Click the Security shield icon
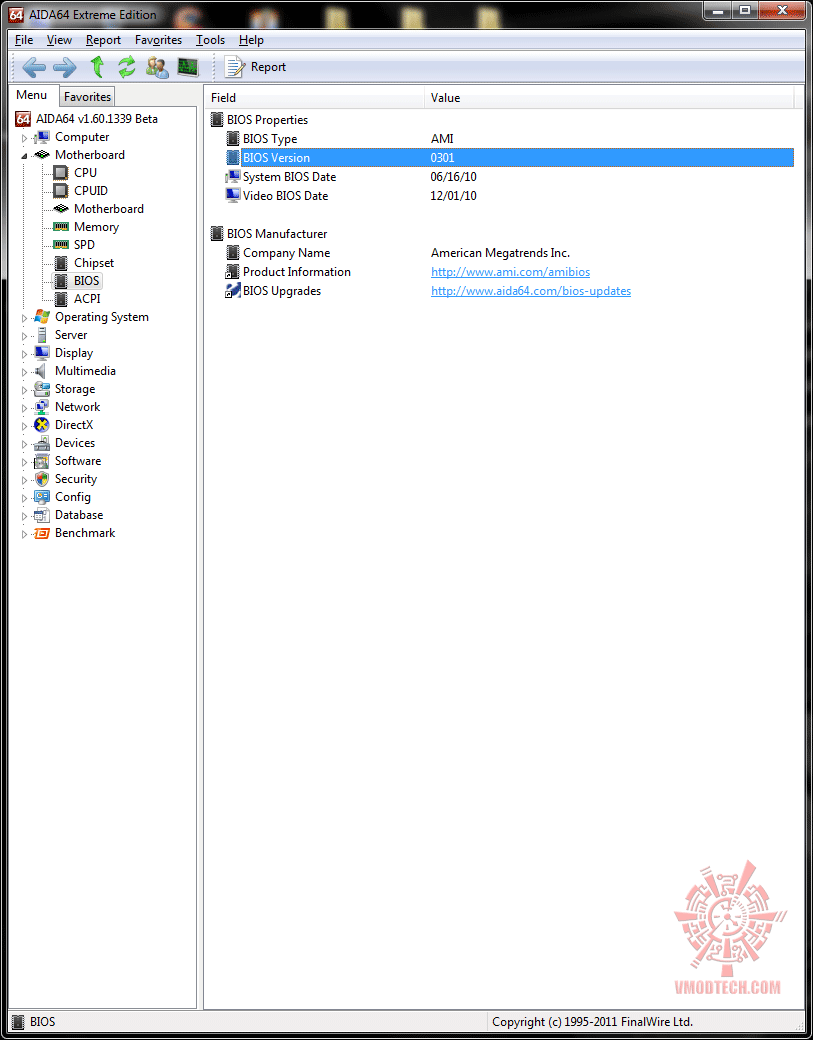Image resolution: width=813 pixels, height=1040 pixels. pyautogui.click(x=42, y=479)
